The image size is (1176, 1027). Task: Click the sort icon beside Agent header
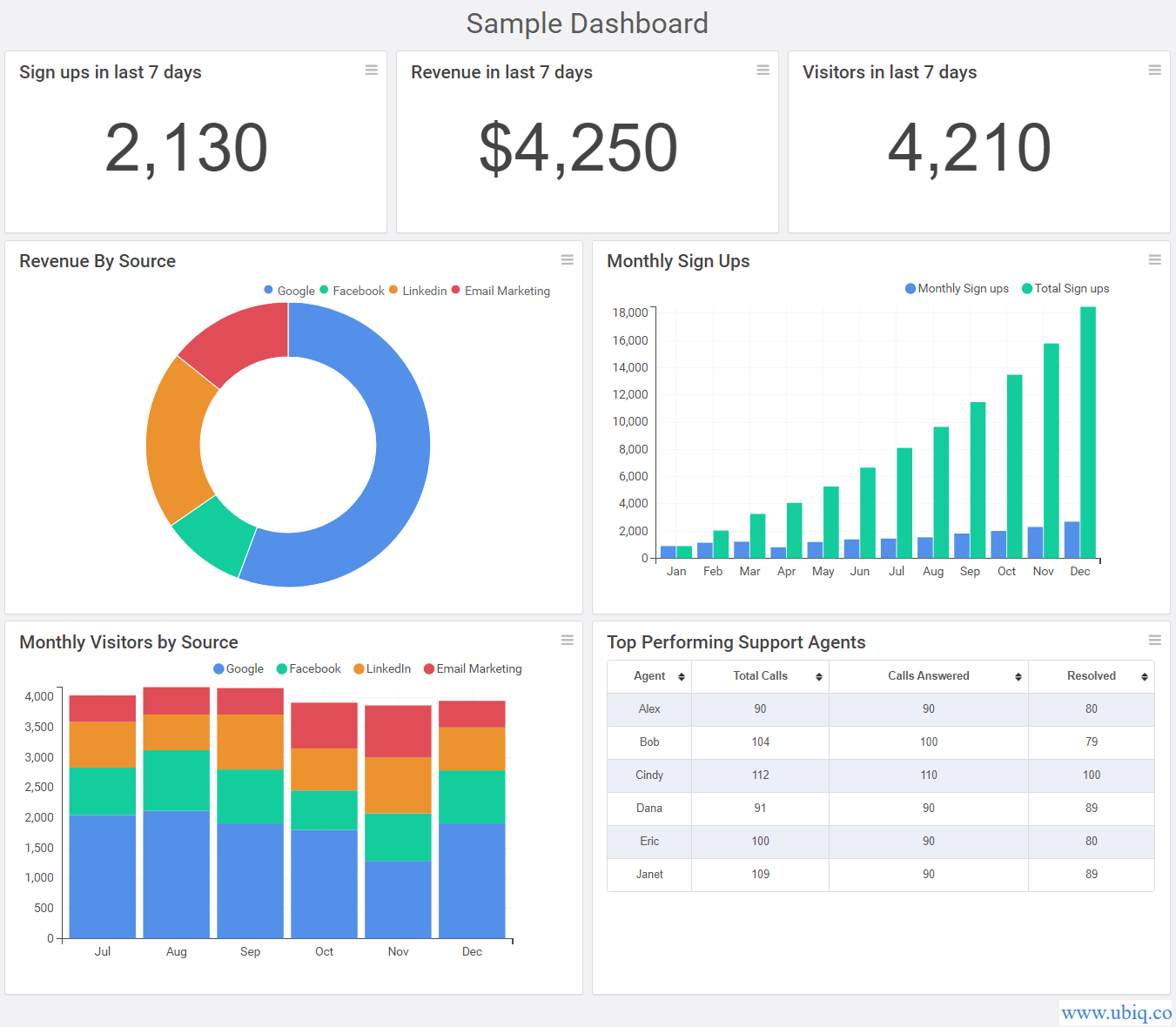tap(681, 676)
